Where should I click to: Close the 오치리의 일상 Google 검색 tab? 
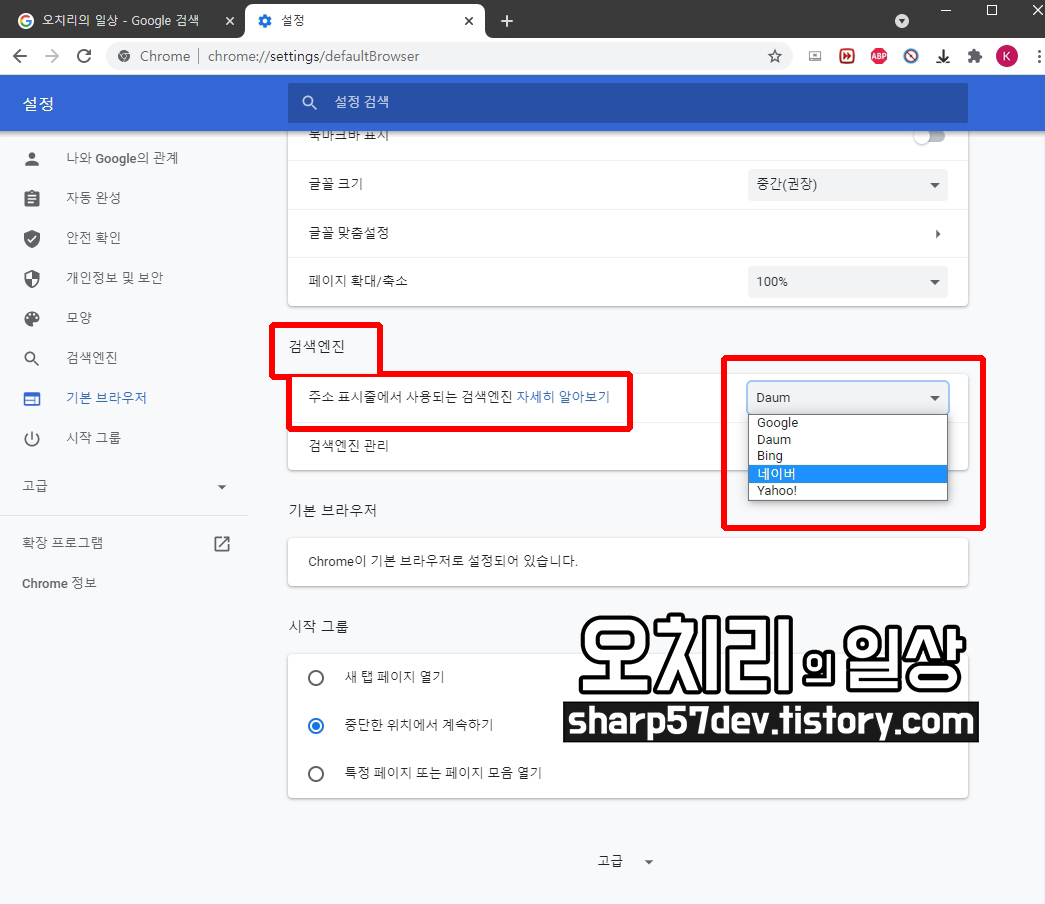tap(229, 21)
